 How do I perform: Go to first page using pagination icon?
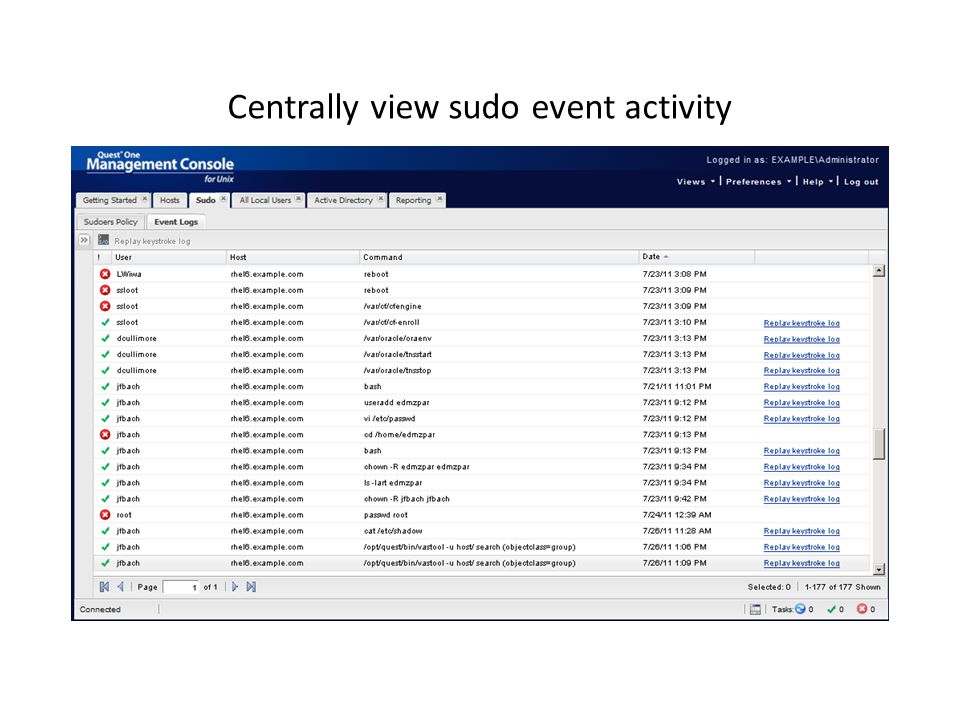point(104,587)
